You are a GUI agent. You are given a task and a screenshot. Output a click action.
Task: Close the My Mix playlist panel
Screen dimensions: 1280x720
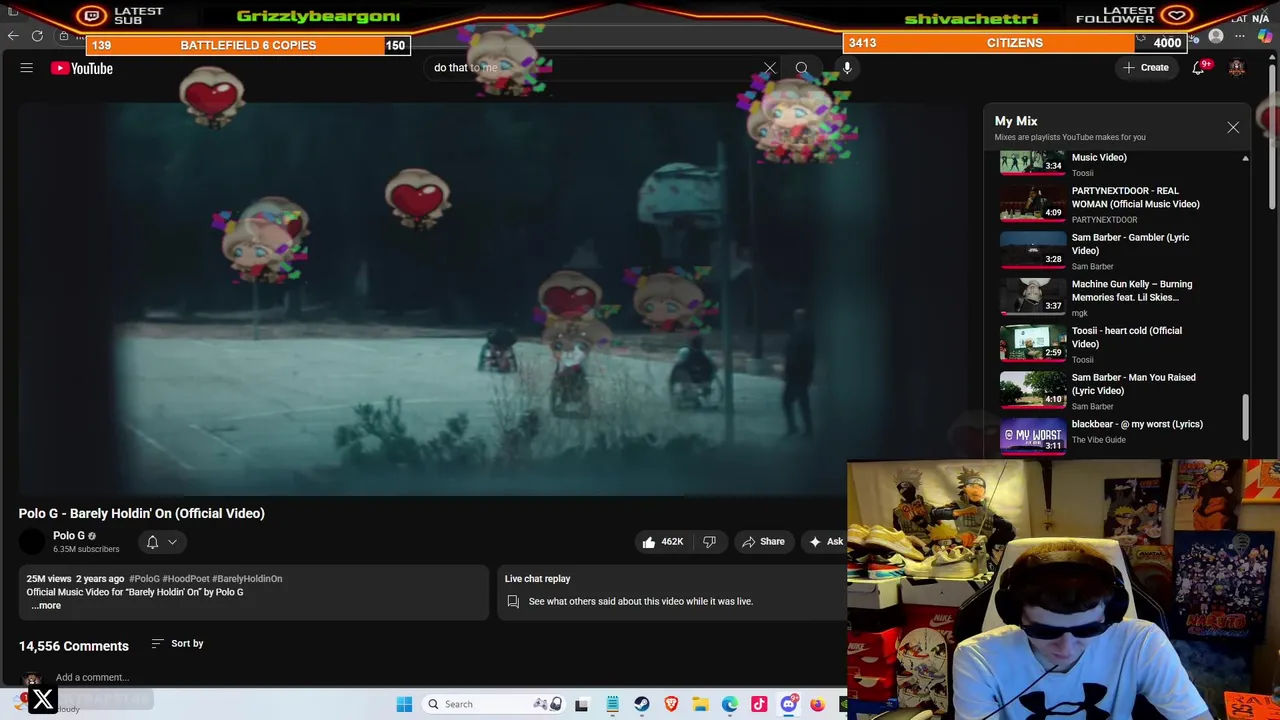pos(1233,128)
